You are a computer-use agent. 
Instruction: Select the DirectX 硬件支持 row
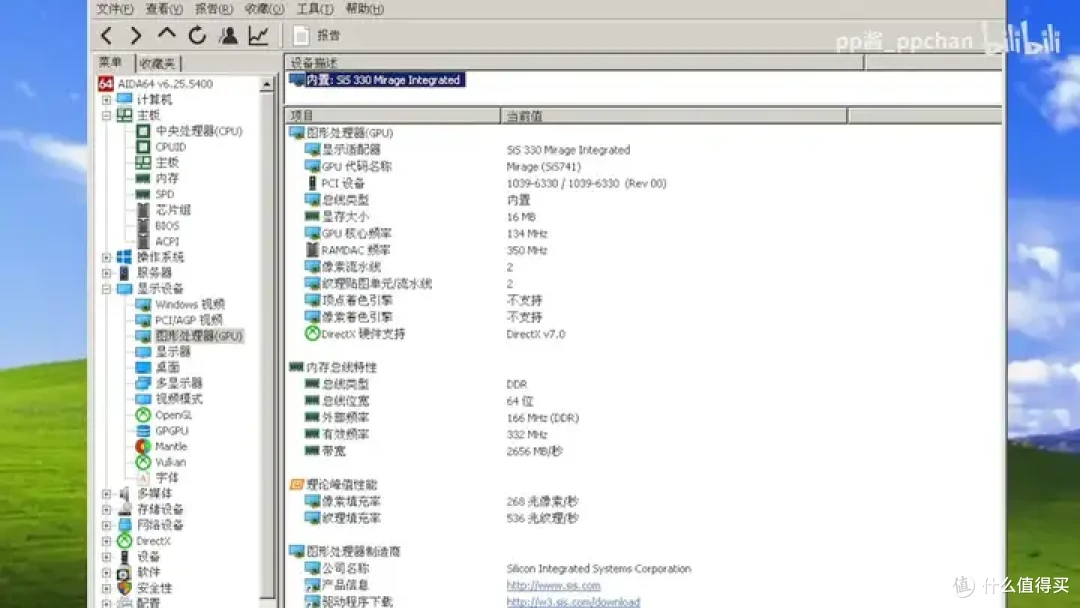[x=434, y=334]
